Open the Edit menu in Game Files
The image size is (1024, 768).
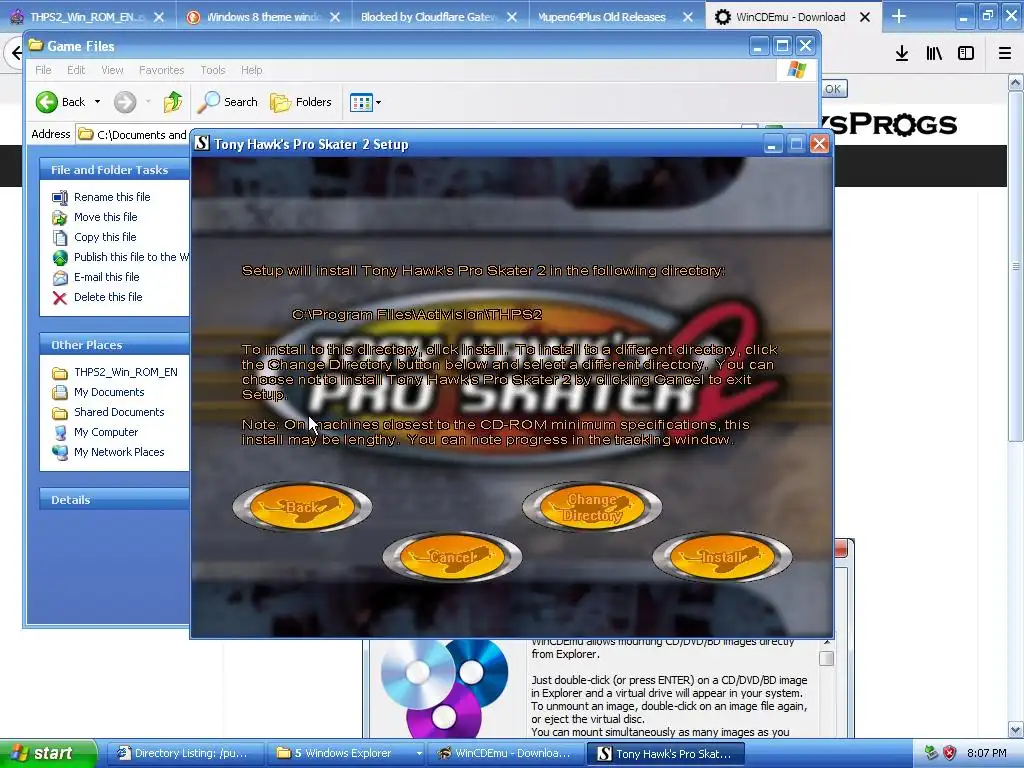[x=76, y=70]
